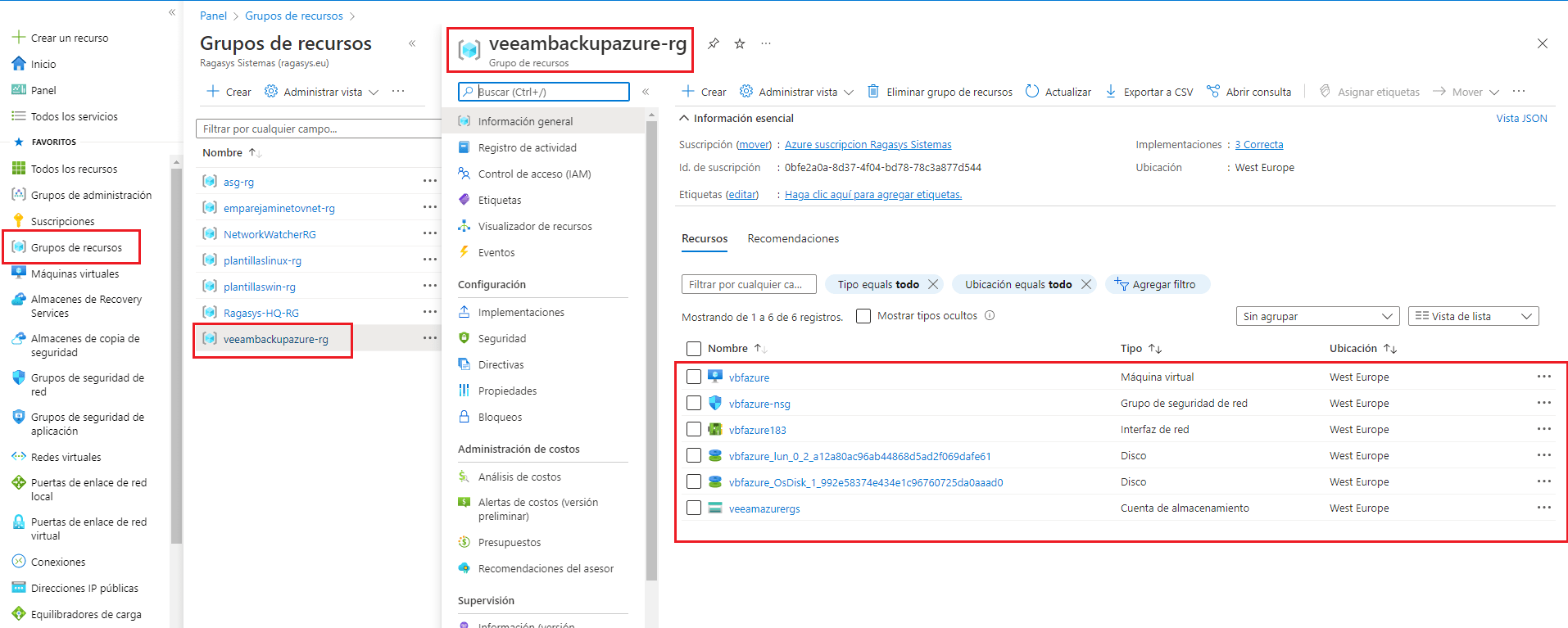Image resolution: width=1568 pixels, height=628 pixels.
Task: Check the vbfazure-nsg row checkbox
Action: pyautogui.click(x=694, y=403)
